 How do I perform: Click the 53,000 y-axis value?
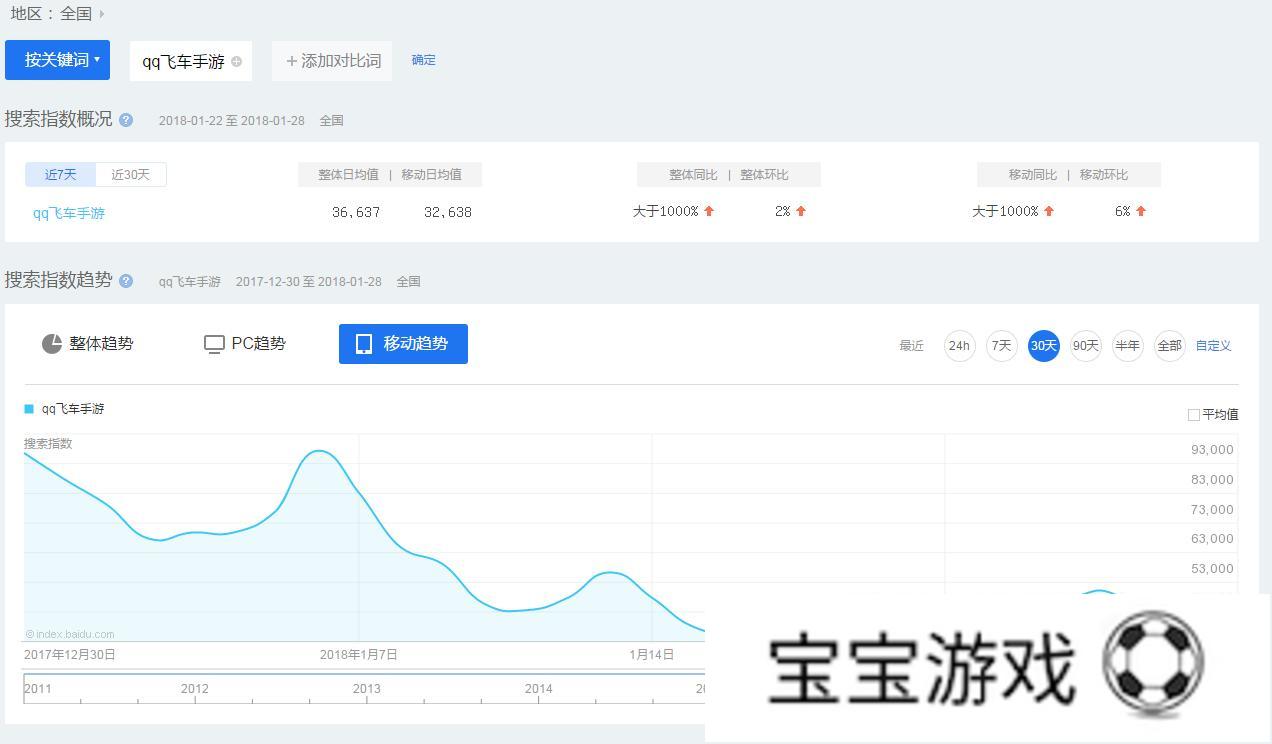1212,569
